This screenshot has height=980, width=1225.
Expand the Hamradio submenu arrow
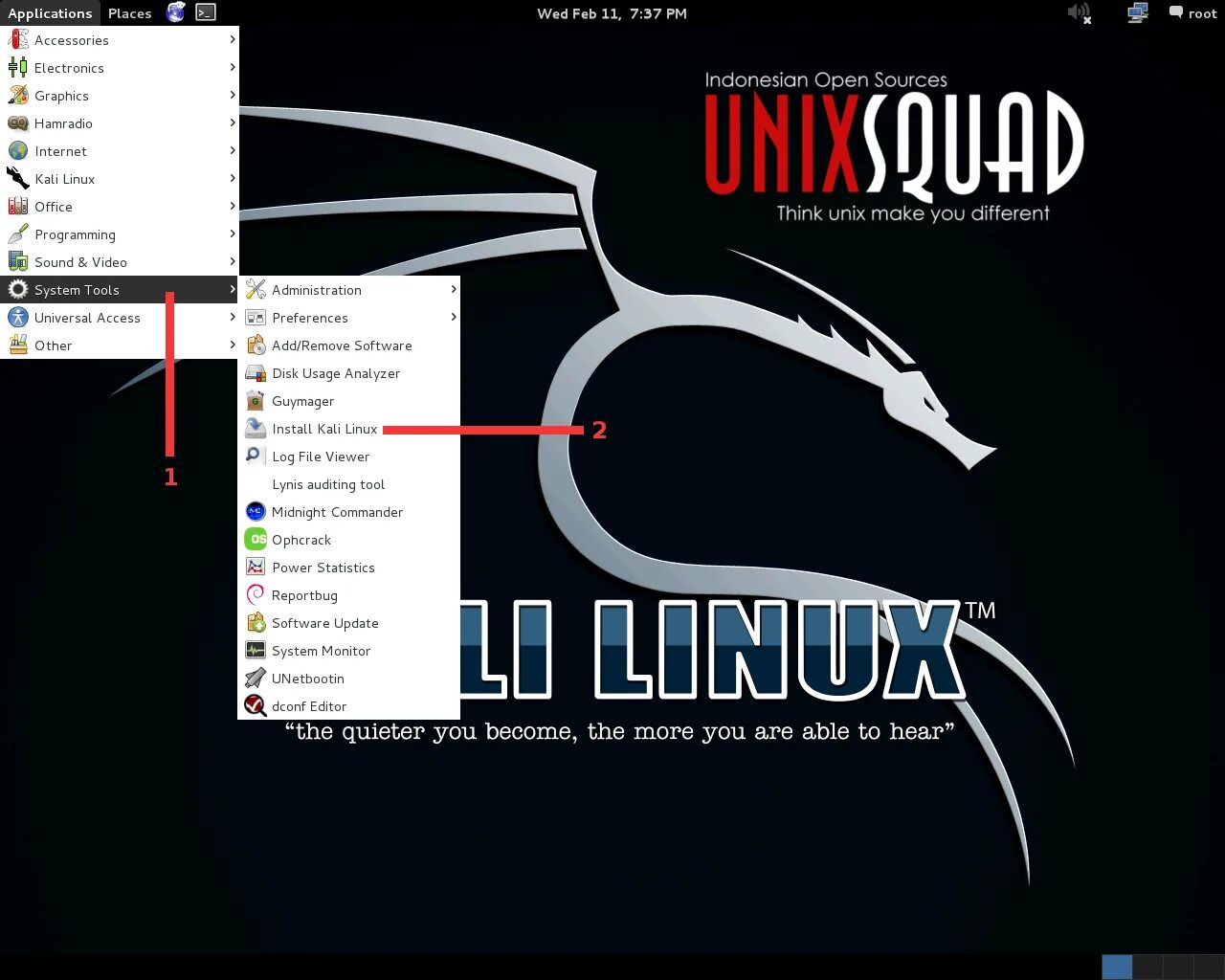[x=233, y=122]
